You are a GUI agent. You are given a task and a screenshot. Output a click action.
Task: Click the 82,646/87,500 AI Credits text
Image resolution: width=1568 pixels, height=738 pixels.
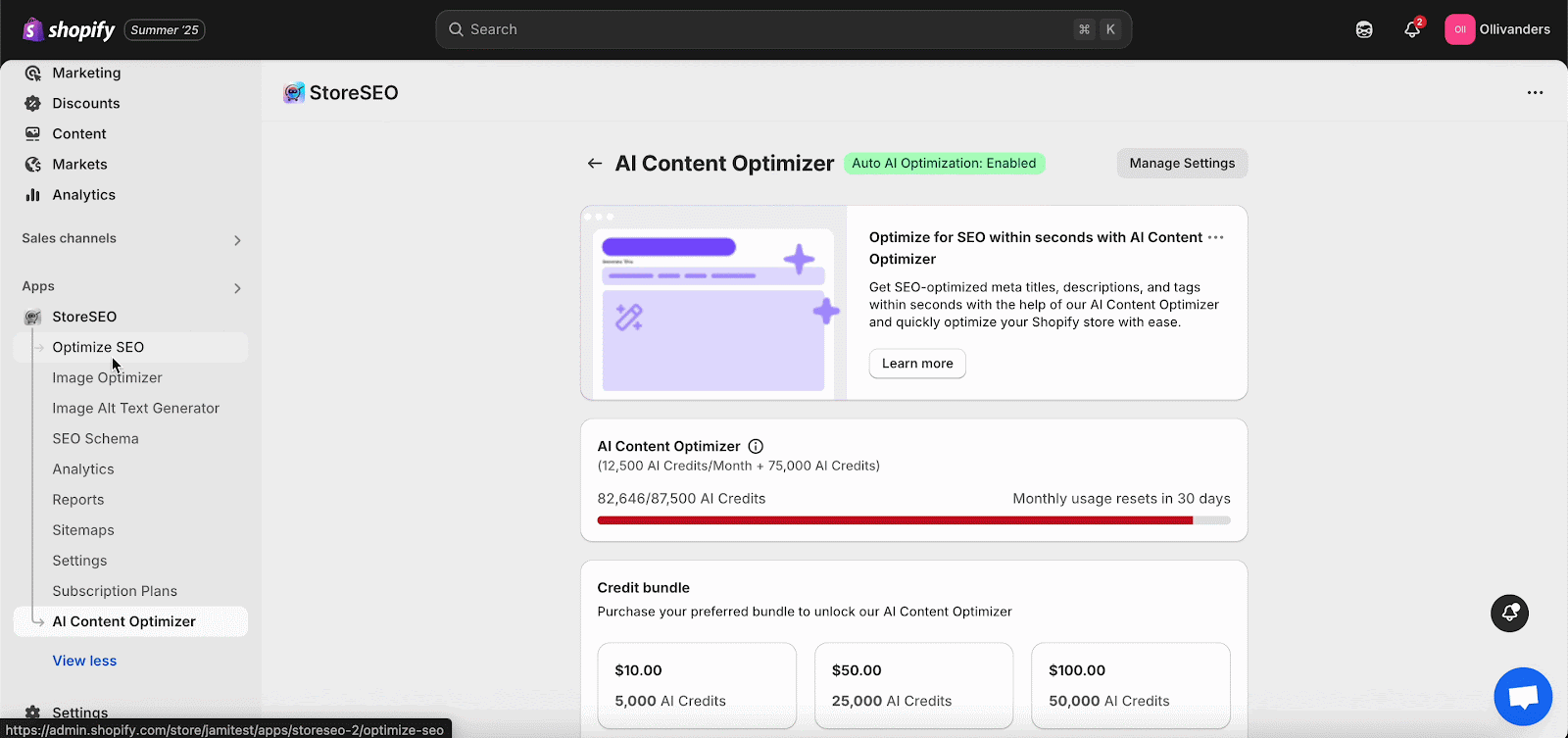coord(681,498)
